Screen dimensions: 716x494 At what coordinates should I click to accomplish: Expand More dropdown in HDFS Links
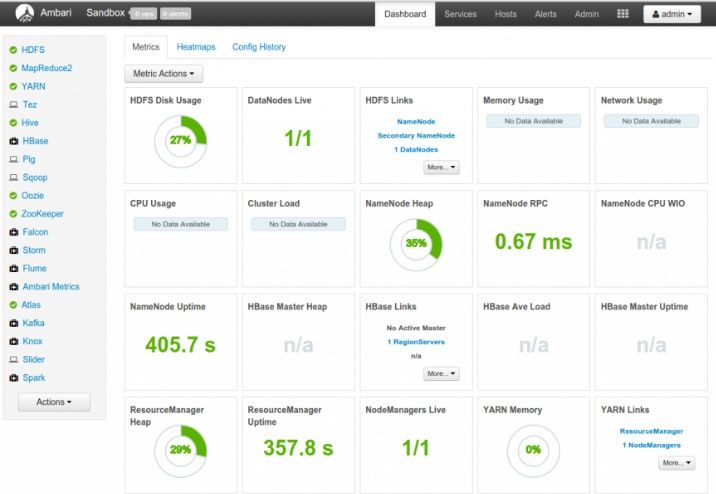pyautogui.click(x=441, y=167)
